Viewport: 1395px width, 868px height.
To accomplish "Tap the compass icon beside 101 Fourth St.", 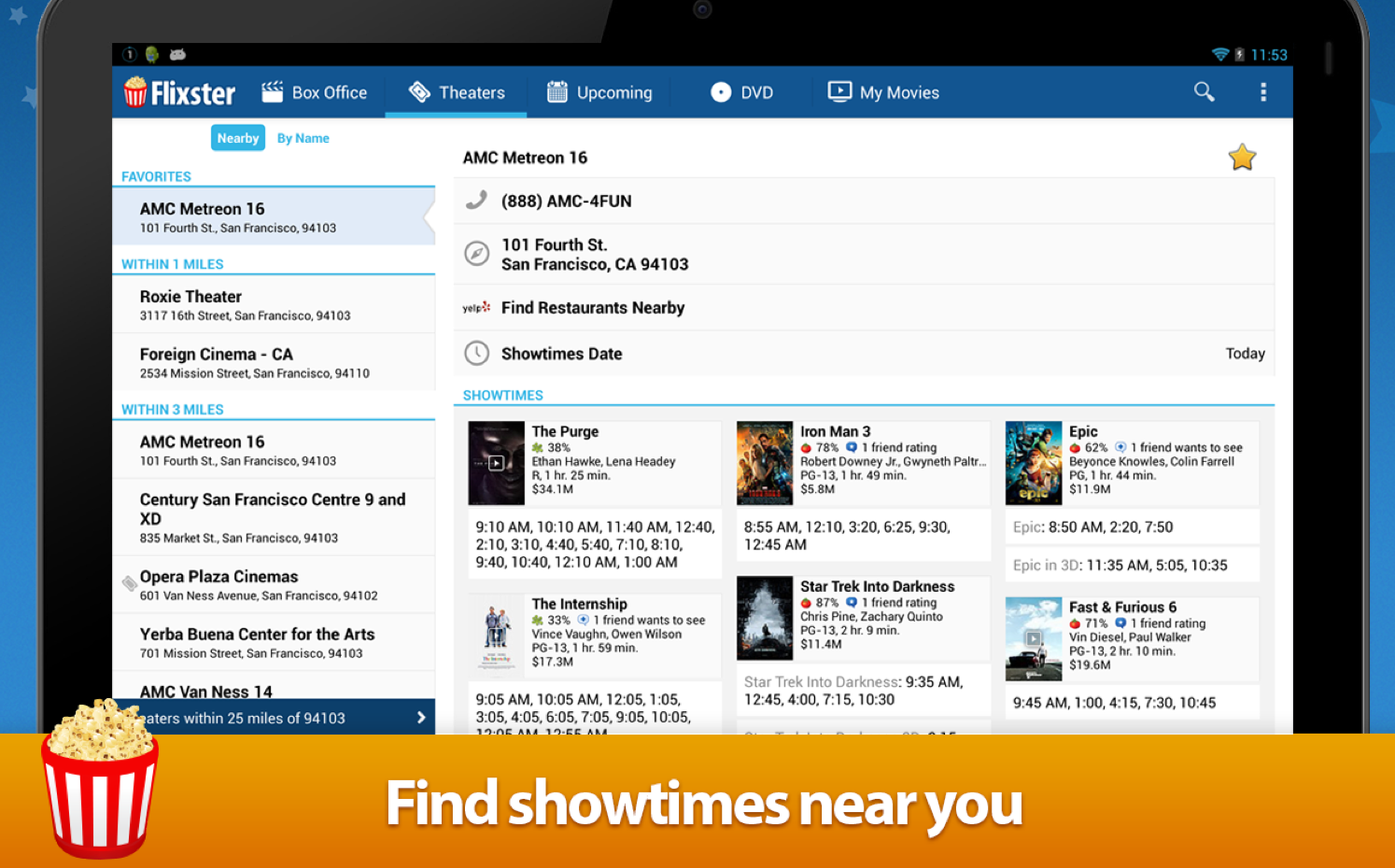I will pos(476,254).
